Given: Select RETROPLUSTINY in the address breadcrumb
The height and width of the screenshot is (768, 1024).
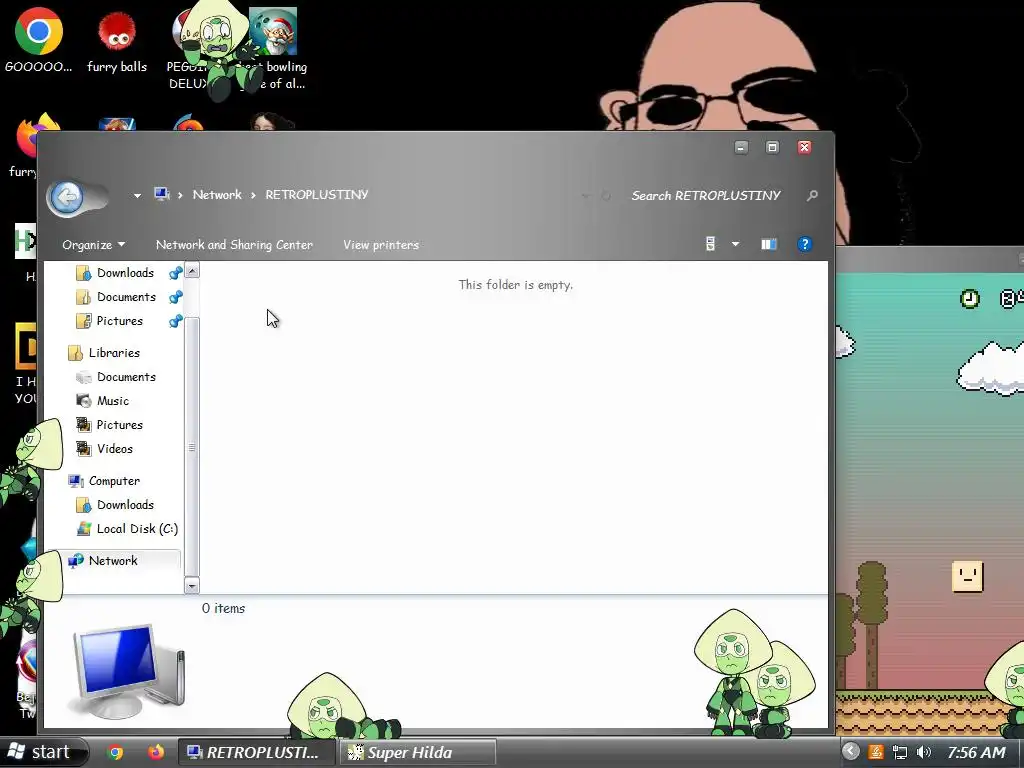Looking at the screenshot, I should point(317,195).
